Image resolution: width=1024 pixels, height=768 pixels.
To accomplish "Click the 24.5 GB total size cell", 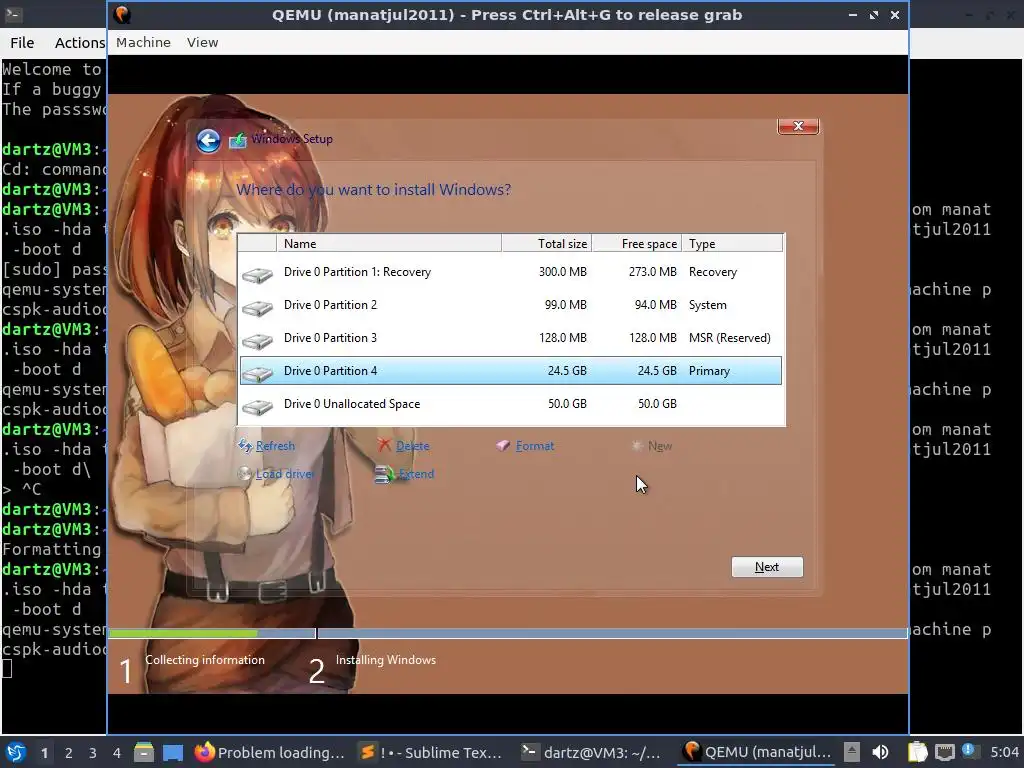I will pyautogui.click(x=567, y=371).
